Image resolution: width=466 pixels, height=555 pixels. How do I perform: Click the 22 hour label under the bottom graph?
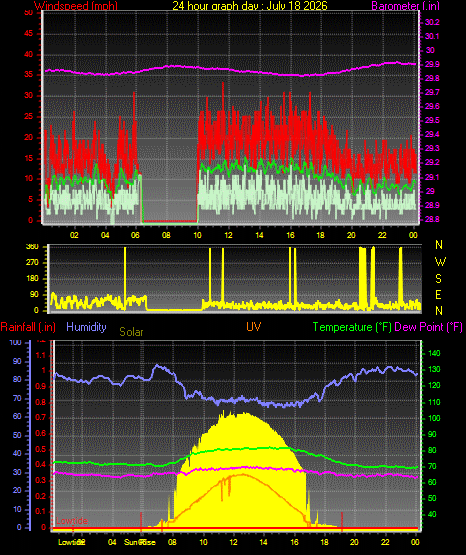[385, 542]
